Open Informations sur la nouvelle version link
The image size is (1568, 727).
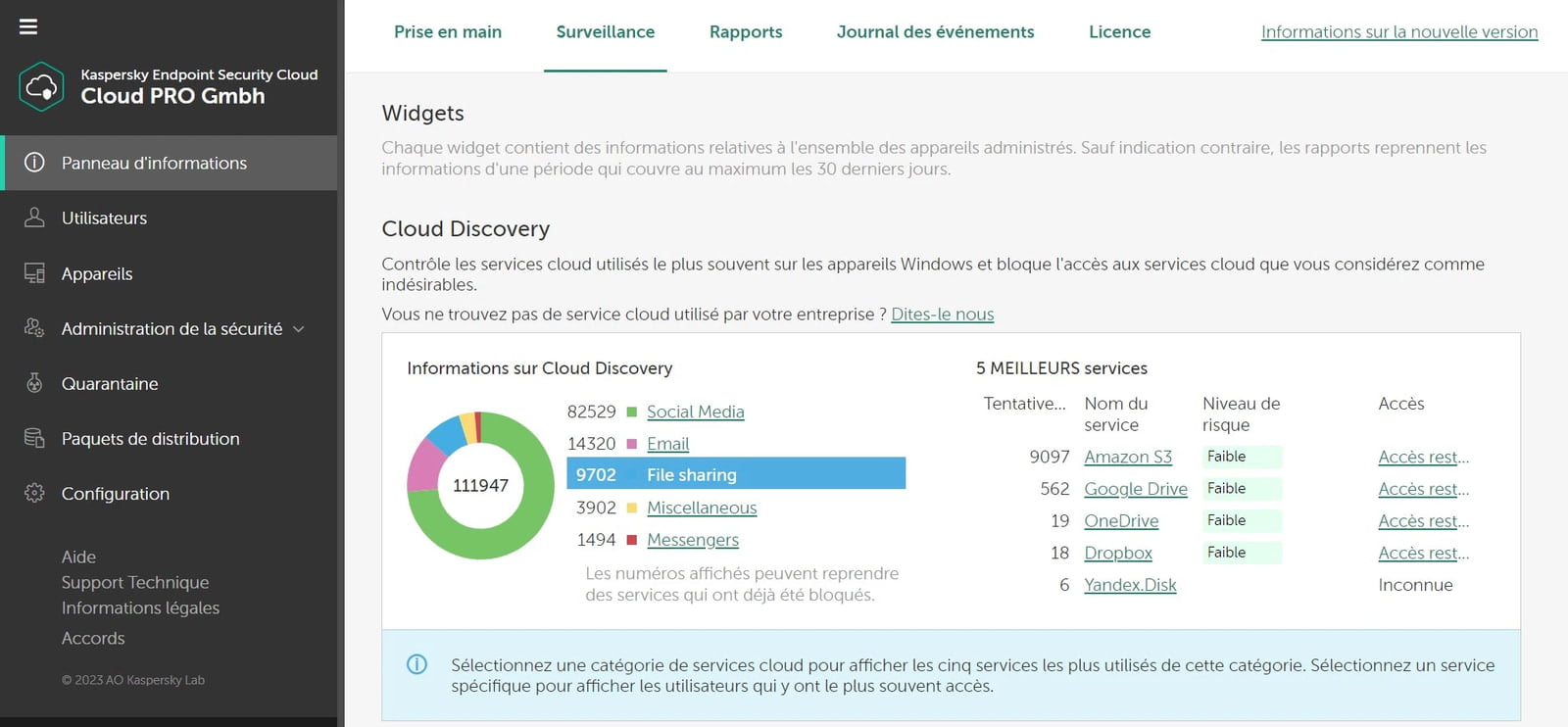click(1398, 32)
